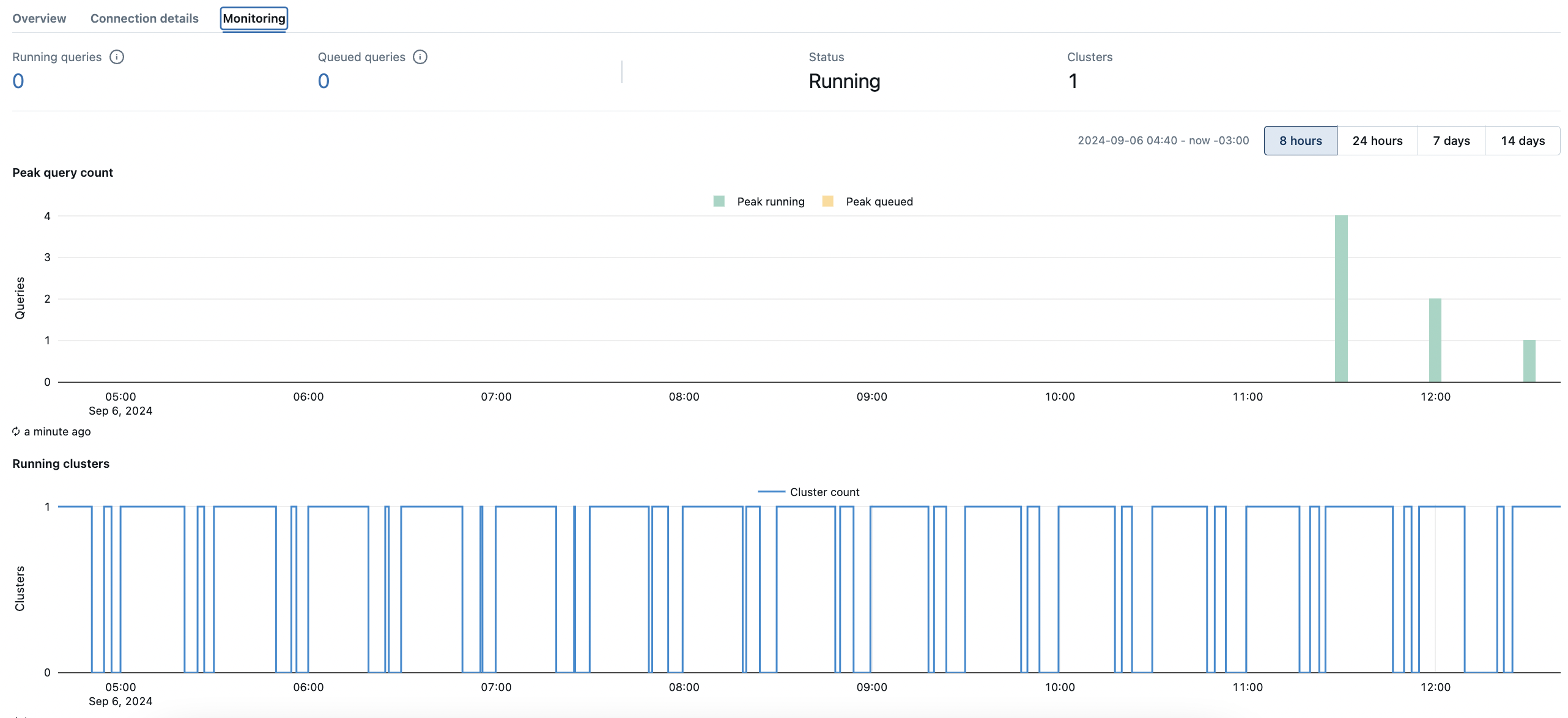Toggle Peak running legend swatch
The image size is (1568, 718).
tap(719, 201)
